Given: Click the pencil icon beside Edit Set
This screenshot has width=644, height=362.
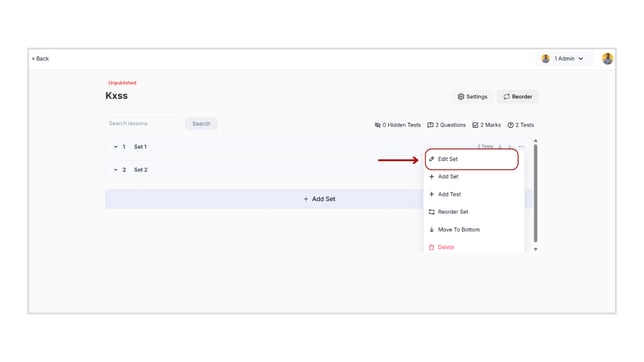Looking at the screenshot, I should pos(432,159).
